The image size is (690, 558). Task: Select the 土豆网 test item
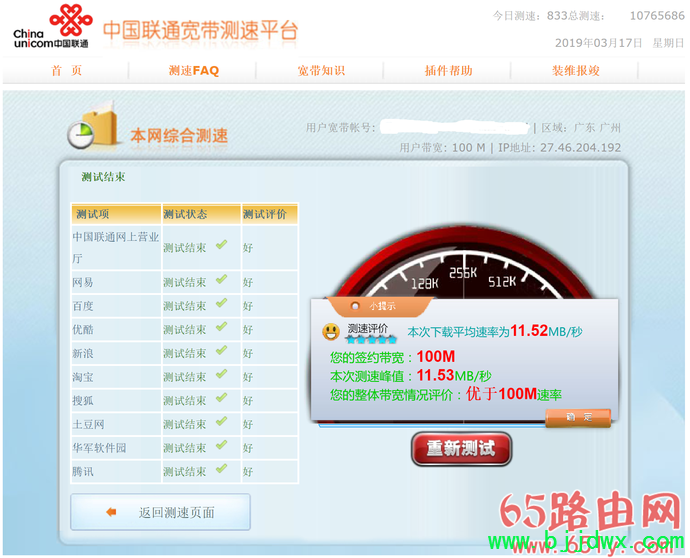[88, 425]
